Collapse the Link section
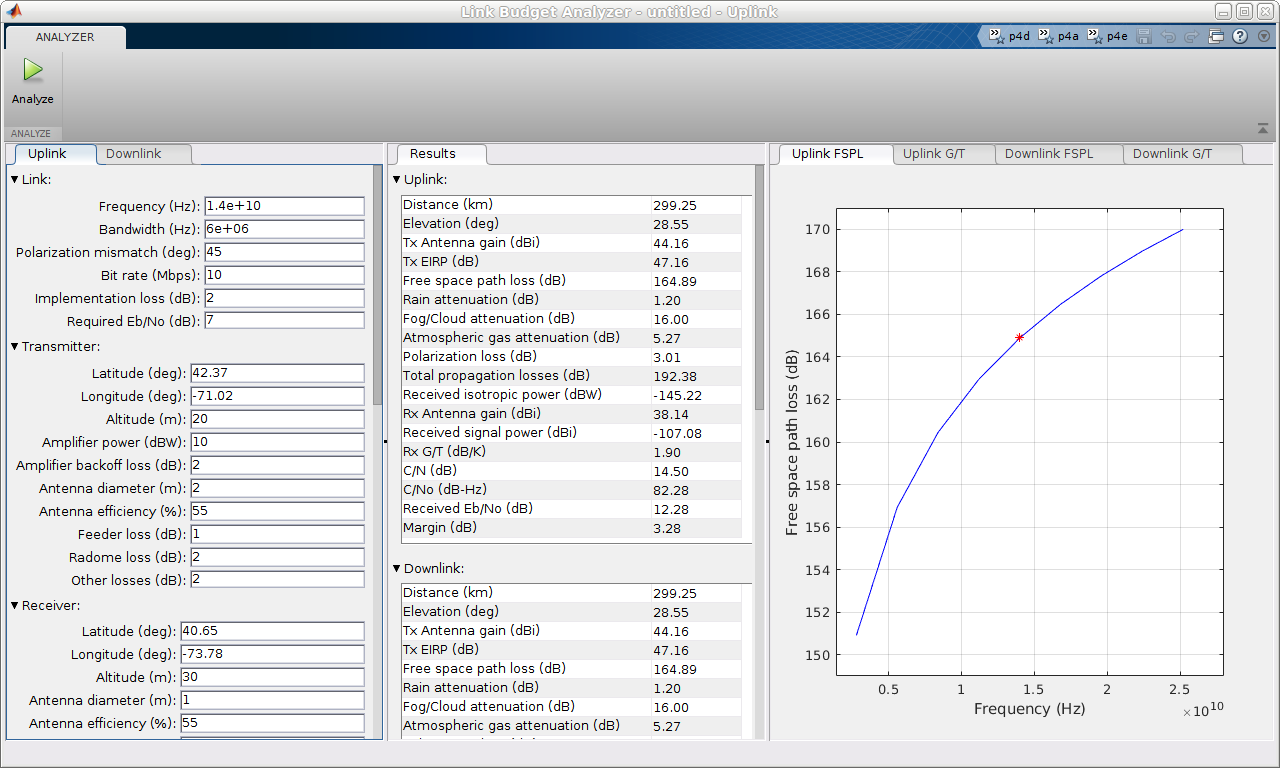1280x768 pixels. 15,179
